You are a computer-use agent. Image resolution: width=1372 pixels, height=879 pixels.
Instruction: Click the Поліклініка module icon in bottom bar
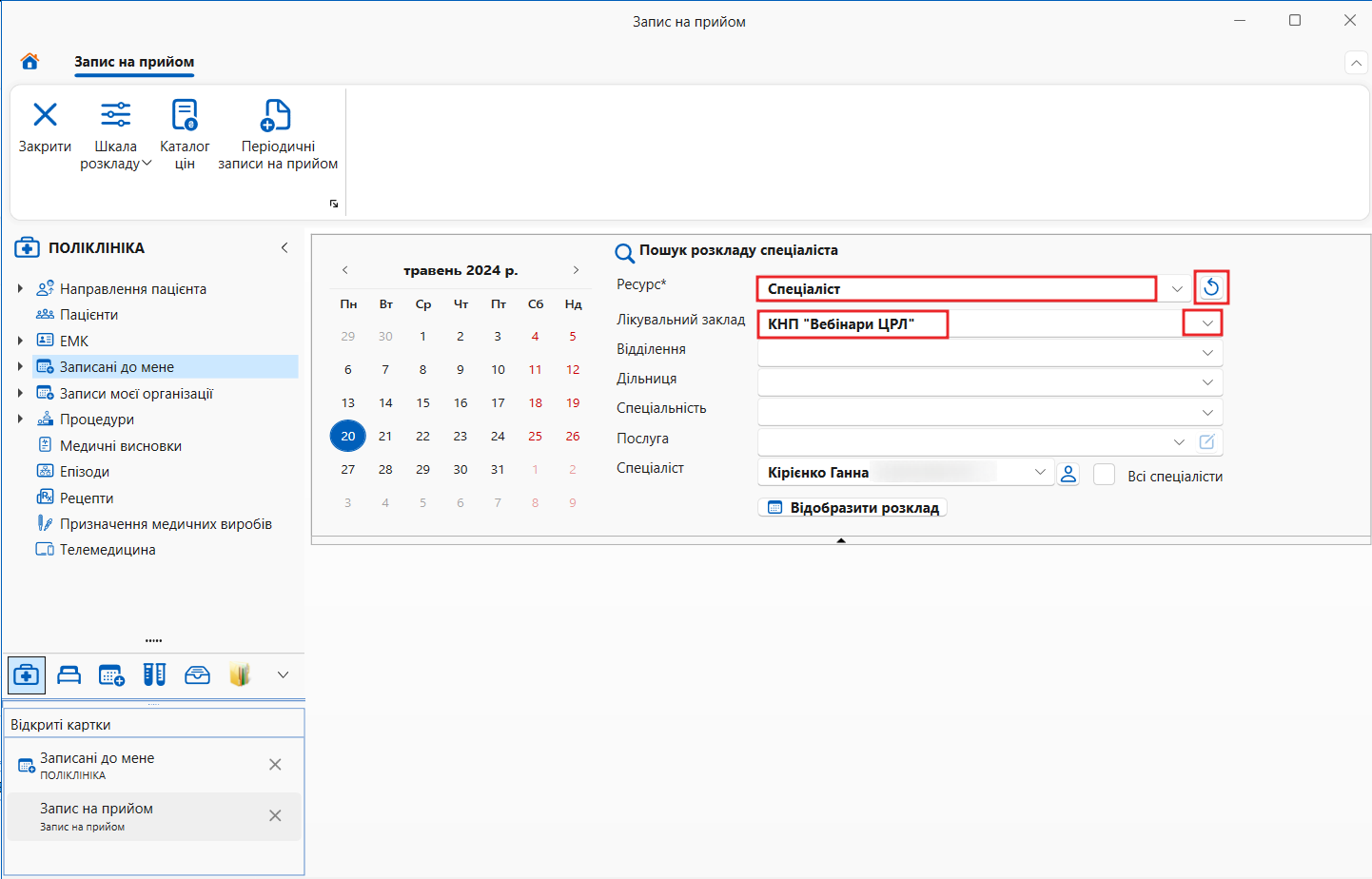(x=27, y=675)
